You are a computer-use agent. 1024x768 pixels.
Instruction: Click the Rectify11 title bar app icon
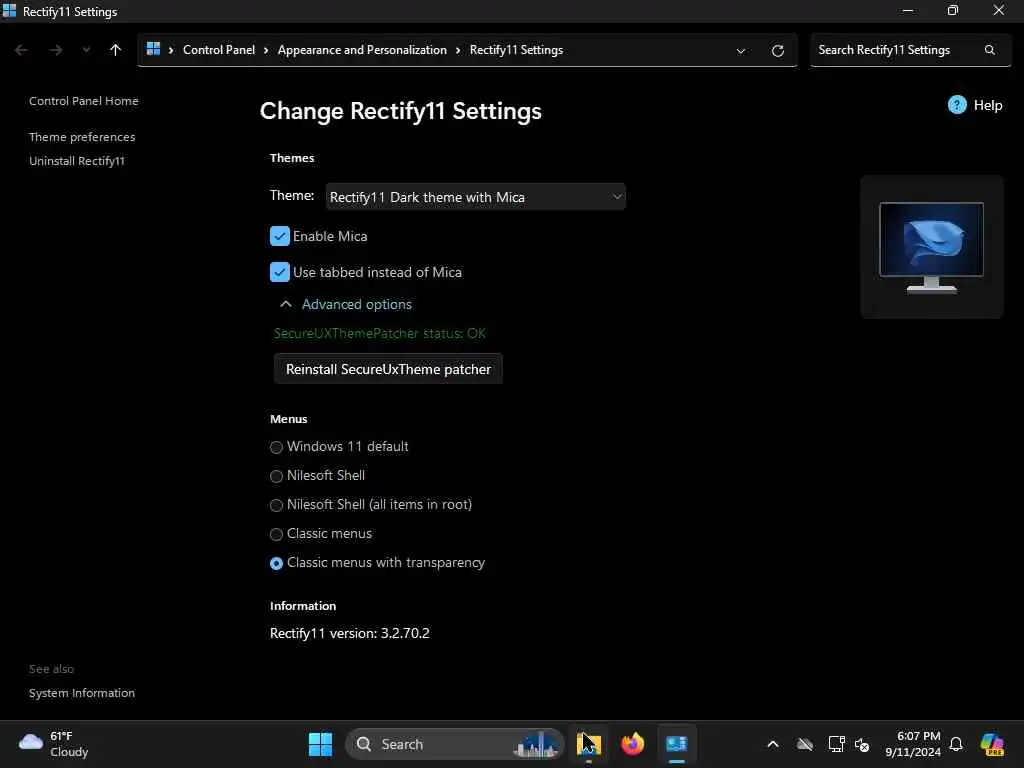pyautogui.click(x=9, y=10)
